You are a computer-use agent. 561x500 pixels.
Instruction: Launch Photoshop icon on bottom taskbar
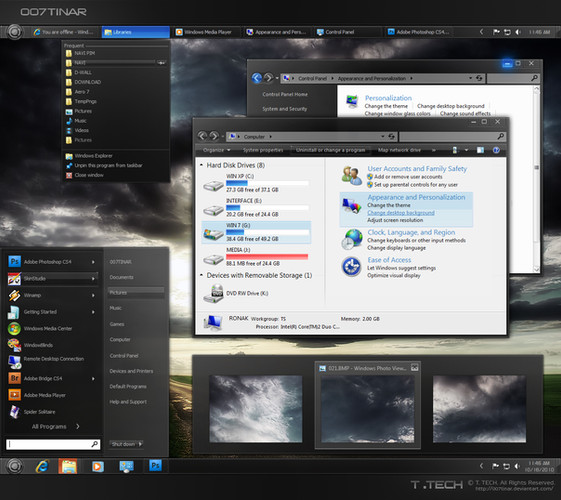(x=155, y=466)
